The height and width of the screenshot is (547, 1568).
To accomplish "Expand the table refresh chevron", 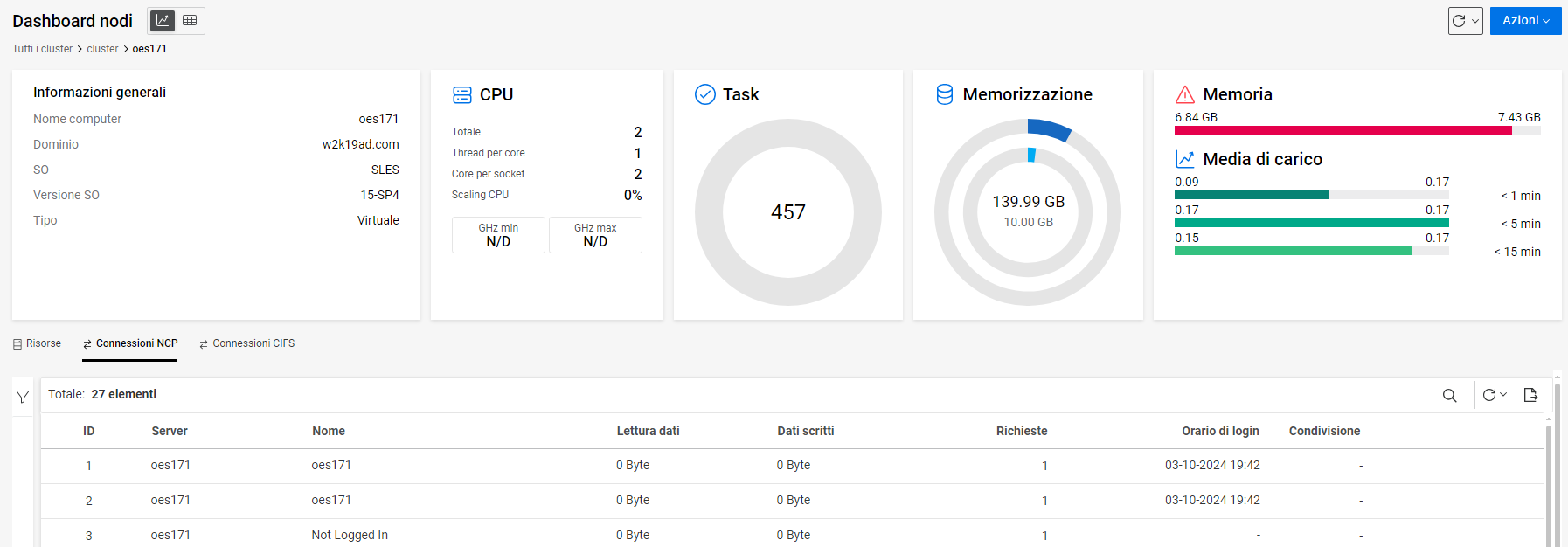I will [1503, 395].
